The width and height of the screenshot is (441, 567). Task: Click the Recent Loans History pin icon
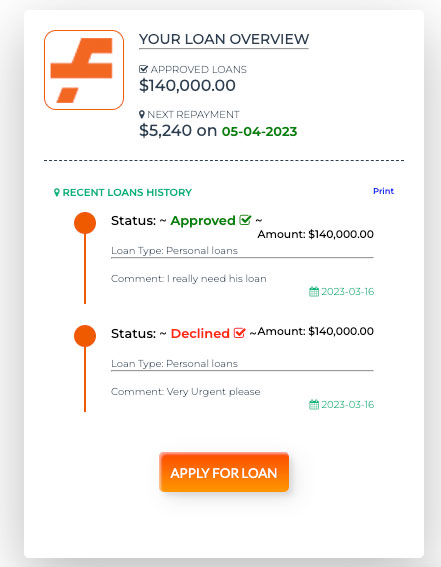pos(56,192)
